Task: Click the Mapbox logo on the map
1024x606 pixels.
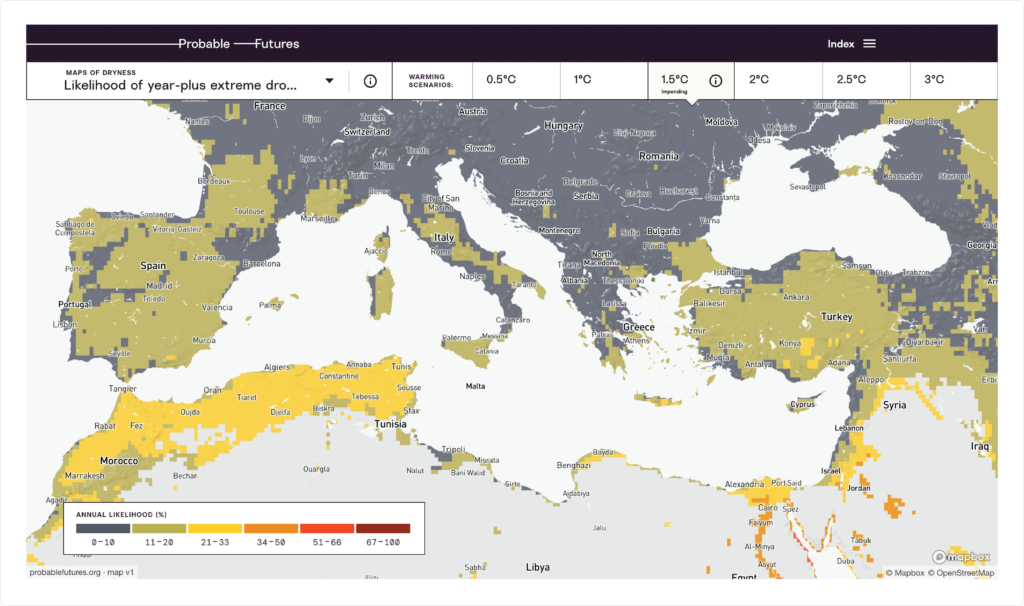Action: click(961, 556)
